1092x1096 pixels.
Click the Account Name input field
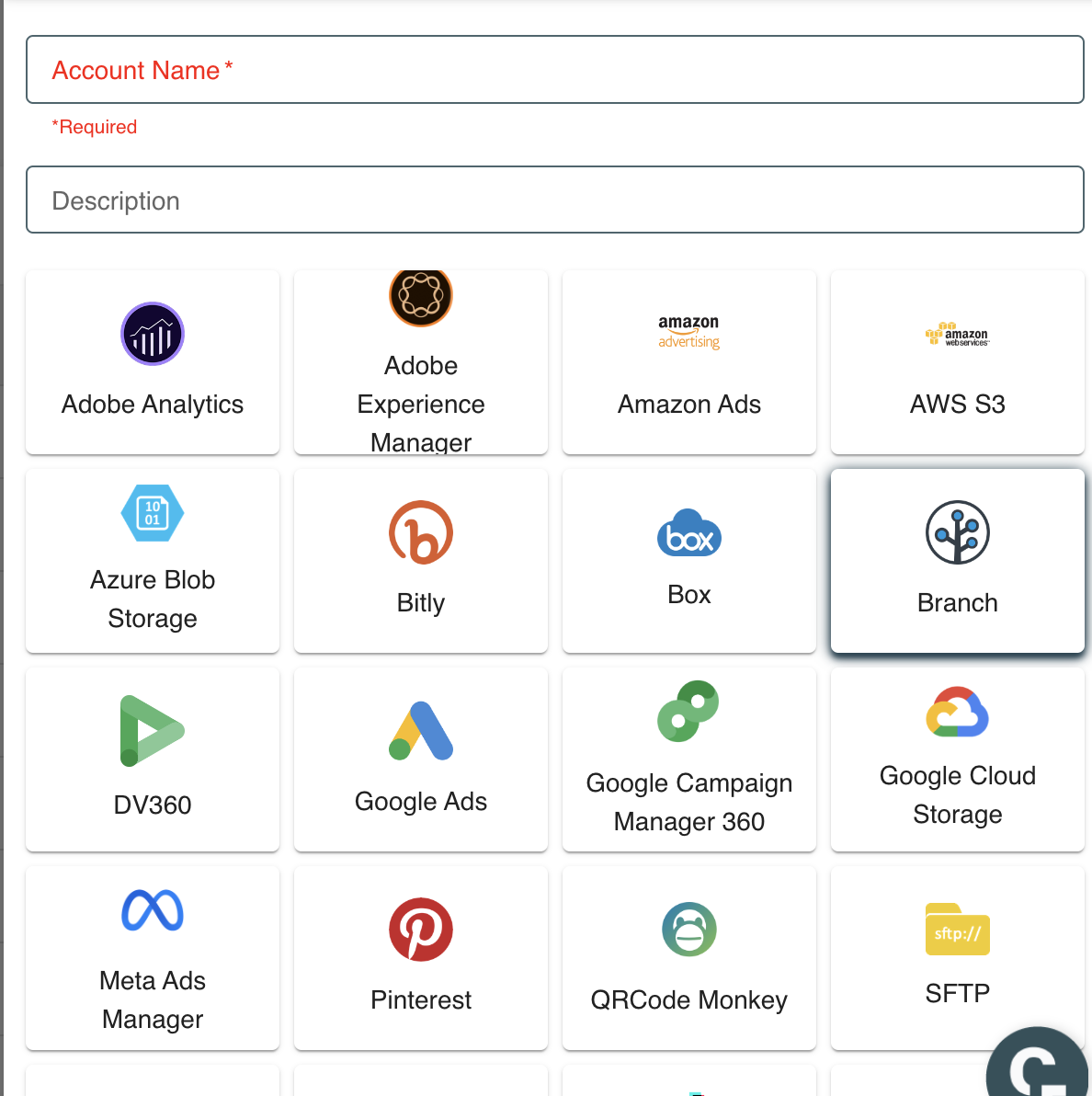555,70
